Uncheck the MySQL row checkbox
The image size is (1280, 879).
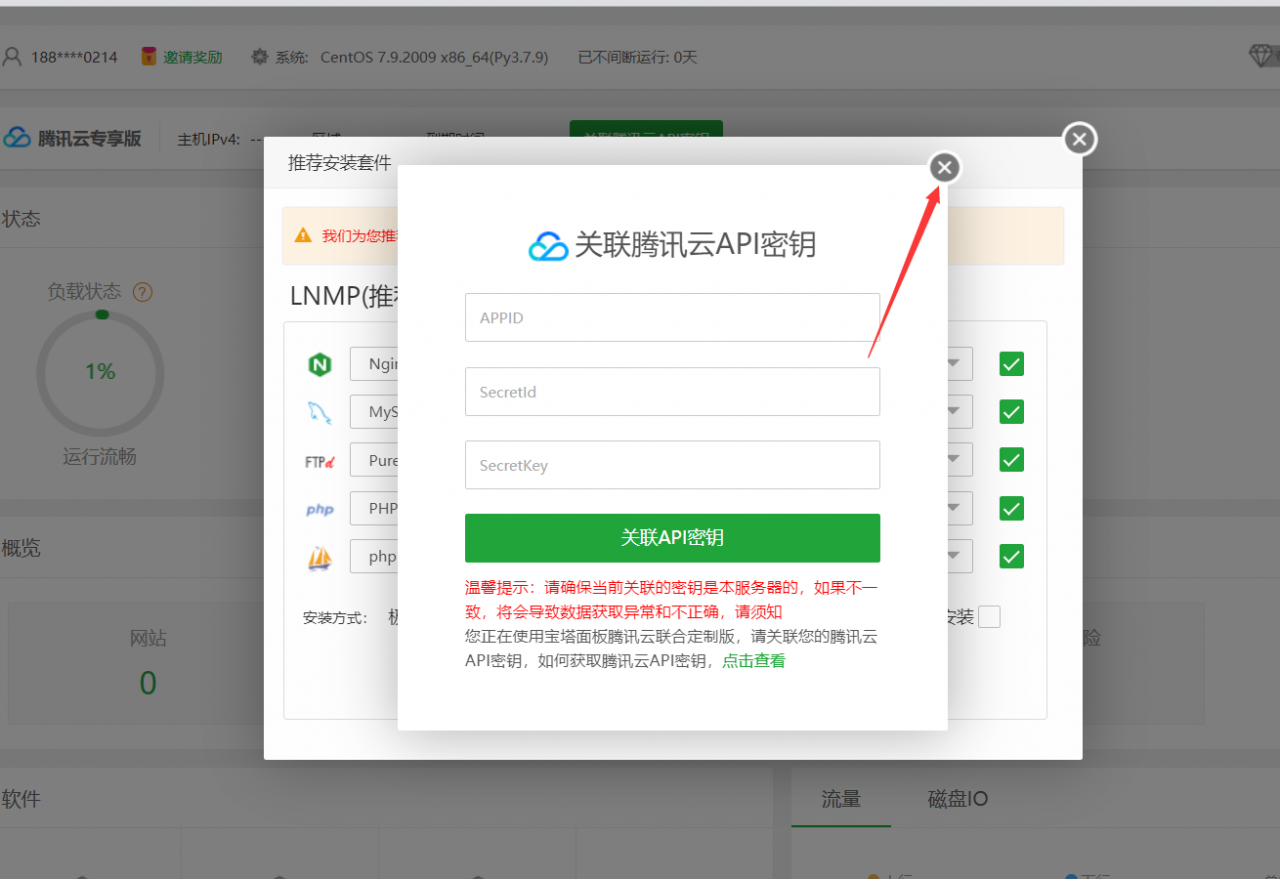pyautogui.click(x=1012, y=412)
